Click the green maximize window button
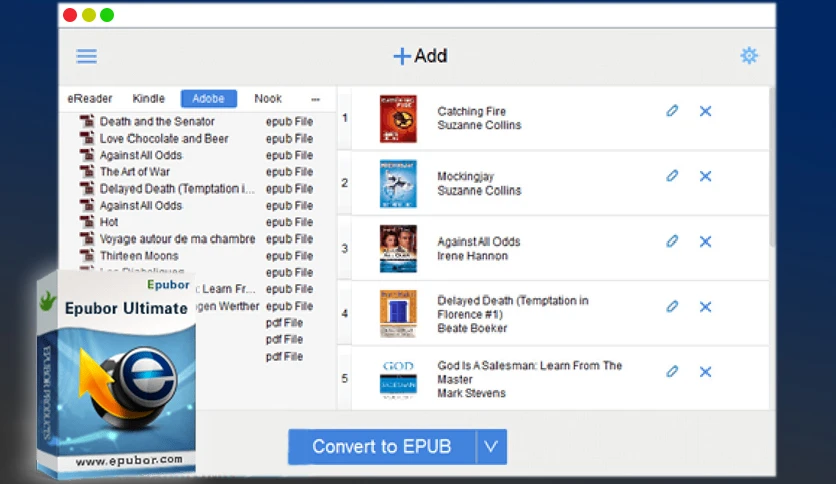The image size is (836, 484). point(107,15)
